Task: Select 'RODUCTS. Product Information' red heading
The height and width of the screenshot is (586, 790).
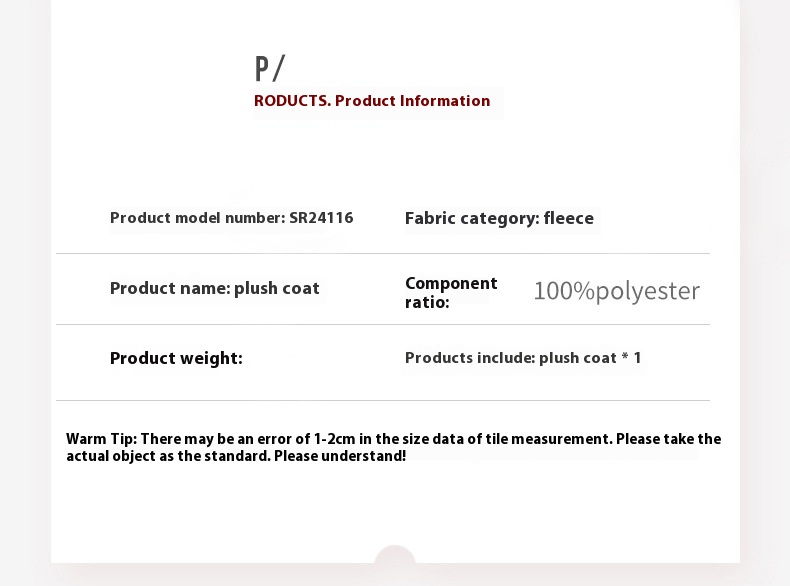Action: (x=372, y=101)
